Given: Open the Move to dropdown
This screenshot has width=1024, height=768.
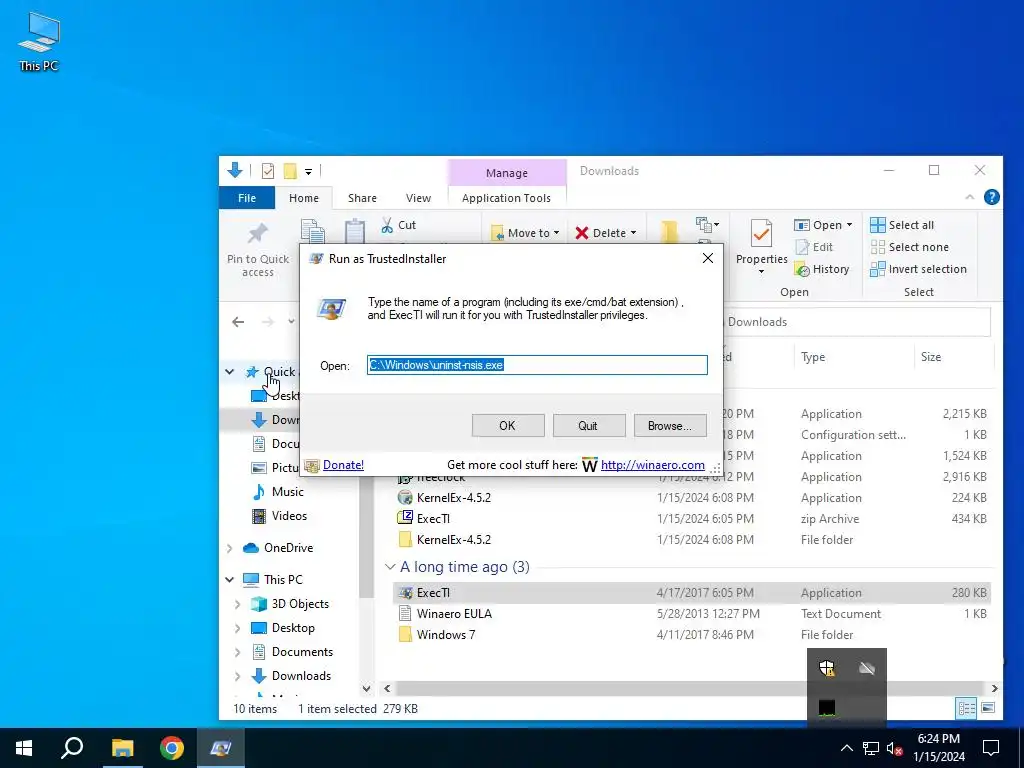Looking at the screenshot, I should point(526,232).
